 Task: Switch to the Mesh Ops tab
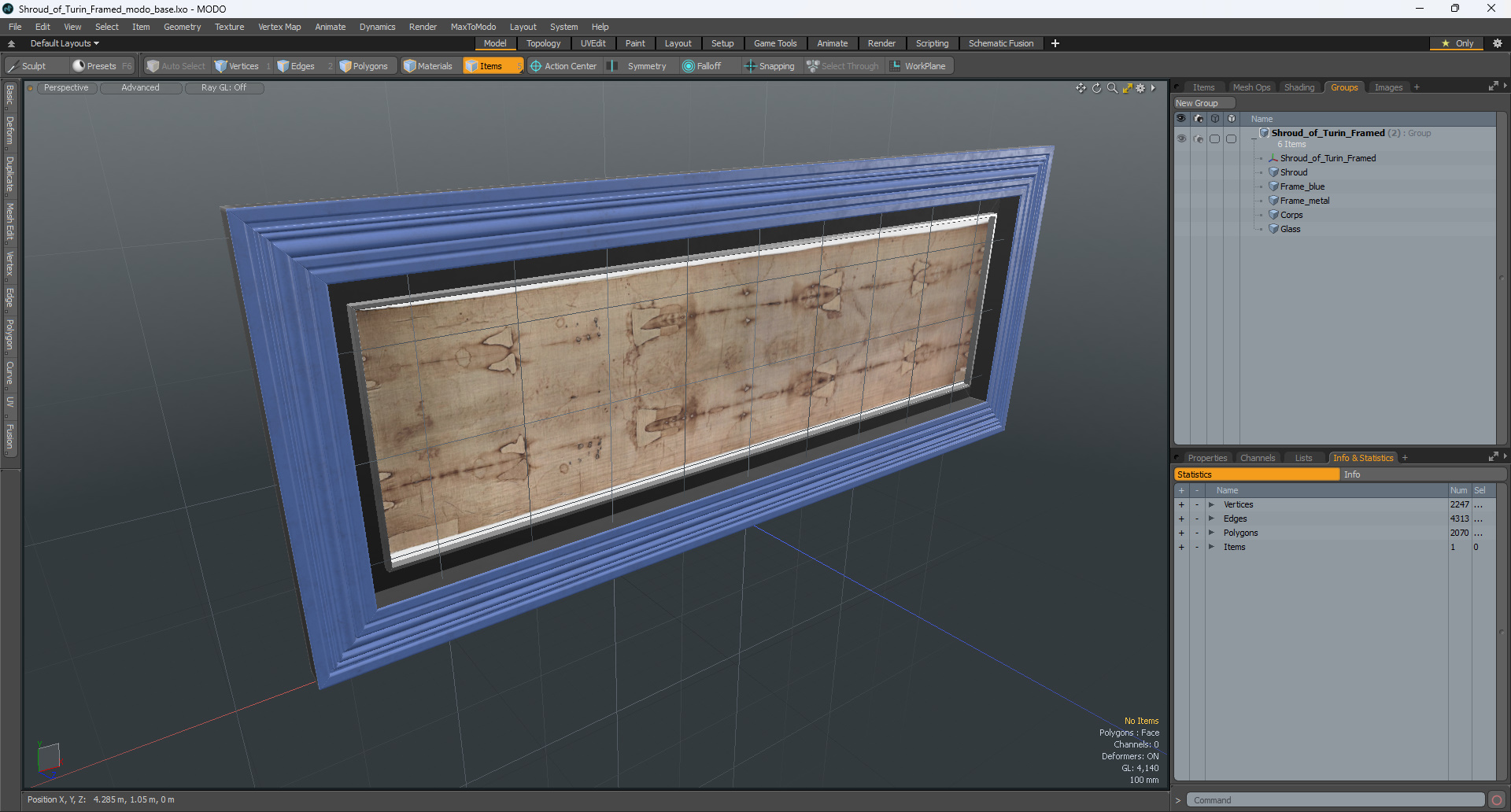tap(1251, 87)
